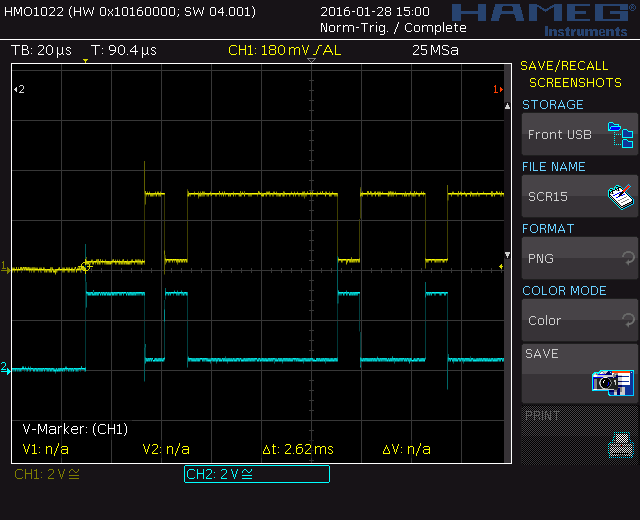Click the T: 90.4 µs trigger time readout
Viewport: 640px width, 520px height.
[124, 50]
